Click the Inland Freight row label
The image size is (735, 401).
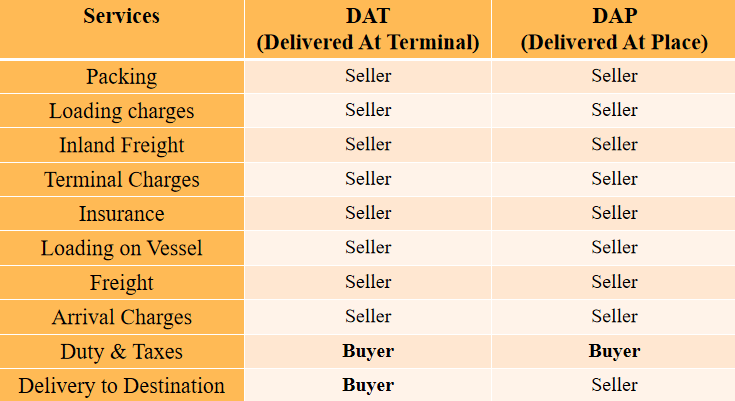click(x=121, y=145)
